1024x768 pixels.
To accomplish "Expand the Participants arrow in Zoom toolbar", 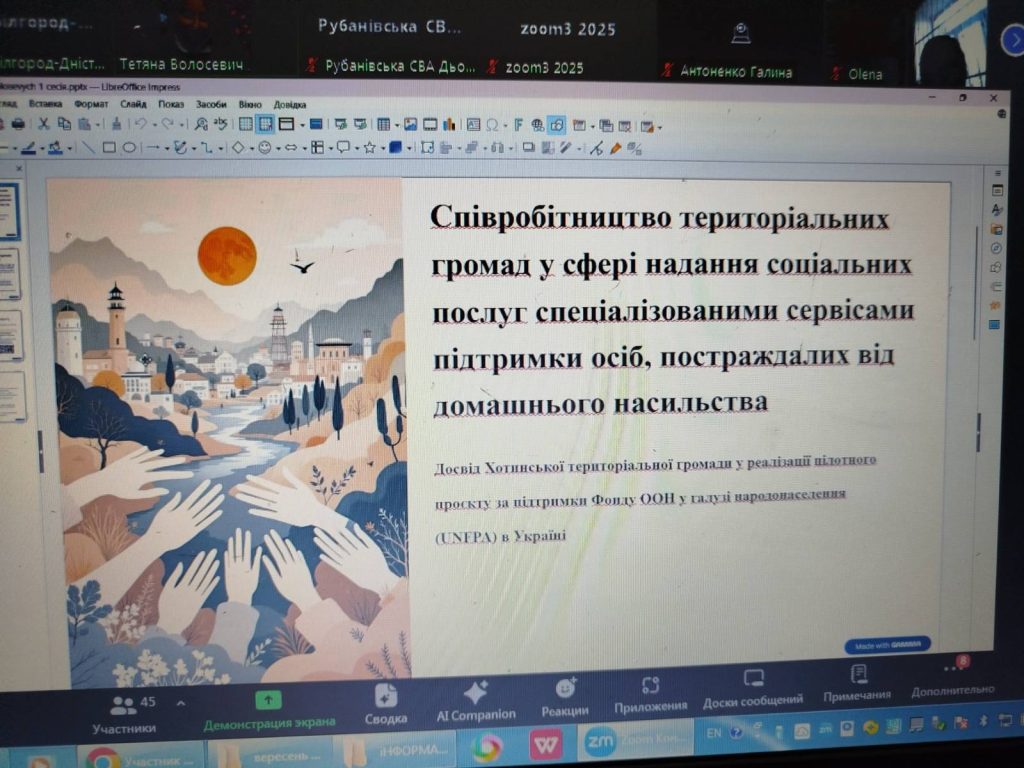I will 180,703.
